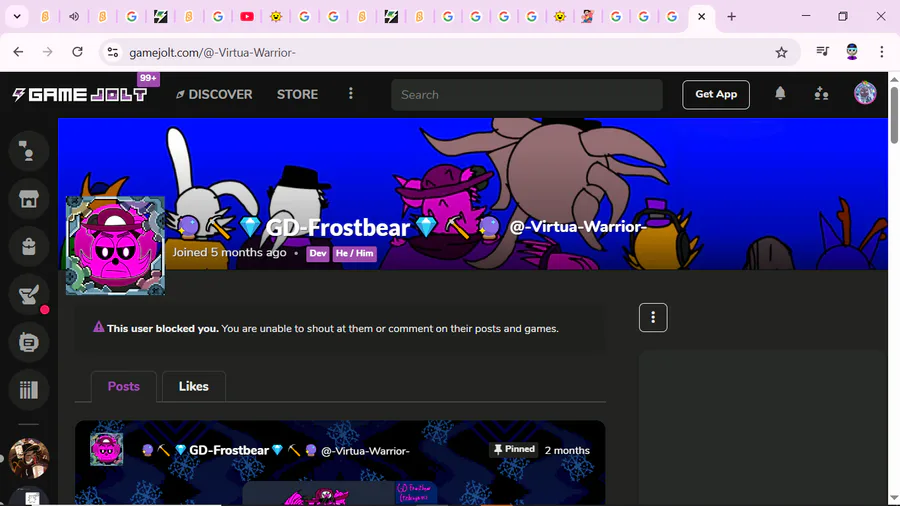Open the notifications bell
Viewport: 900px width, 506px height.
(x=780, y=94)
